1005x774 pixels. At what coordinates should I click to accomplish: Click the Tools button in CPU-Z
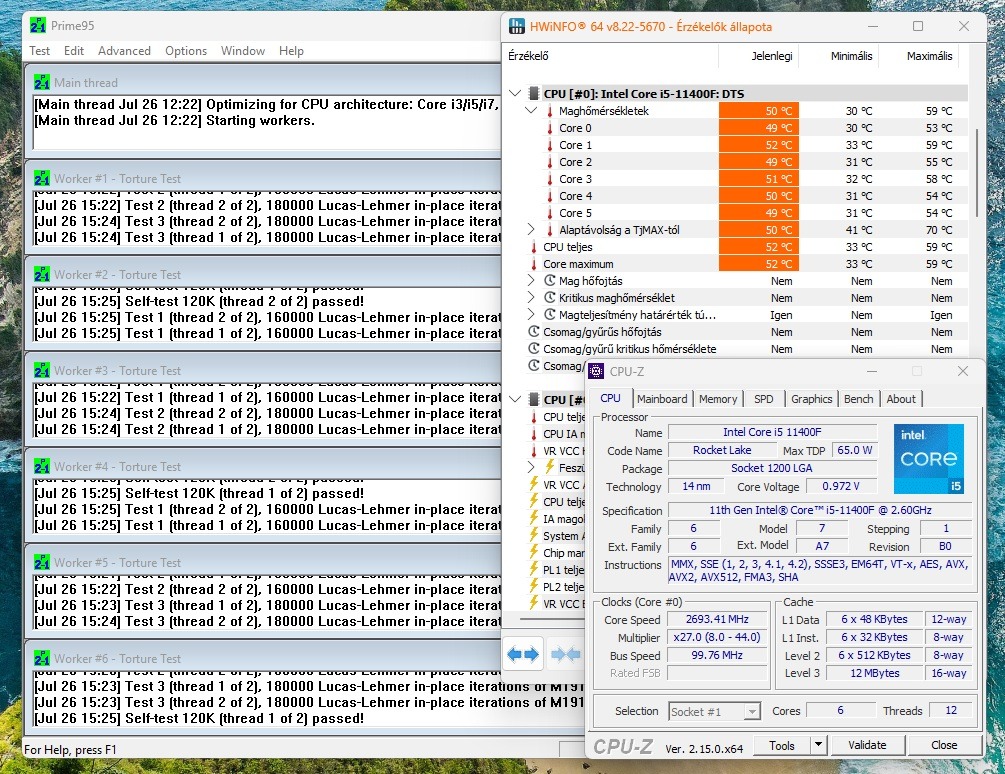click(x=781, y=745)
